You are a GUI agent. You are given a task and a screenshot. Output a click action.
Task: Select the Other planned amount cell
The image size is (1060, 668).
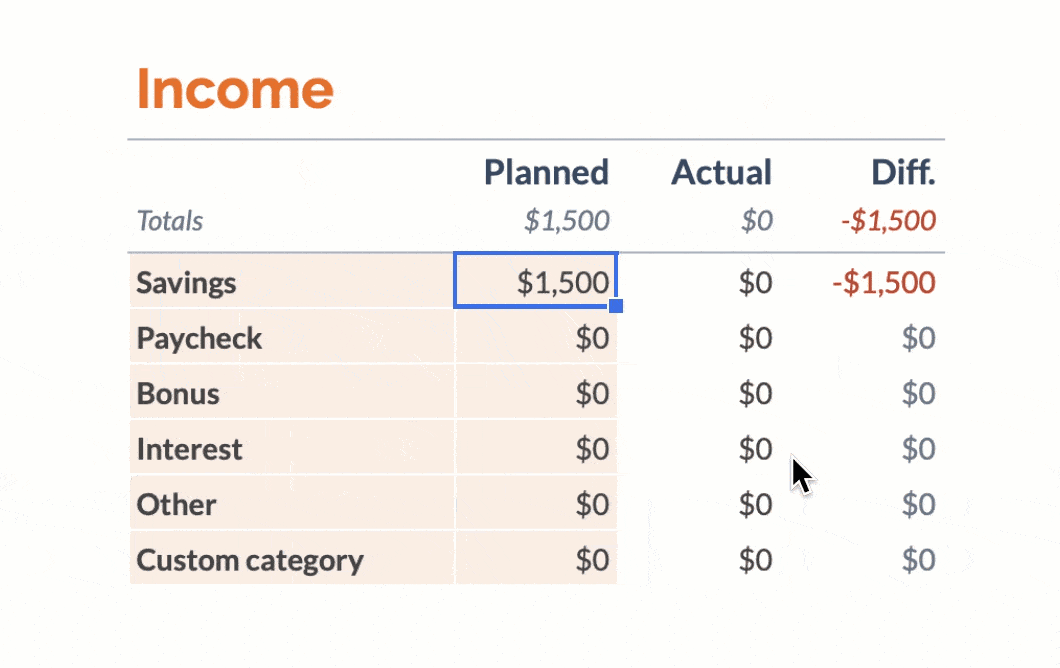pos(536,503)
